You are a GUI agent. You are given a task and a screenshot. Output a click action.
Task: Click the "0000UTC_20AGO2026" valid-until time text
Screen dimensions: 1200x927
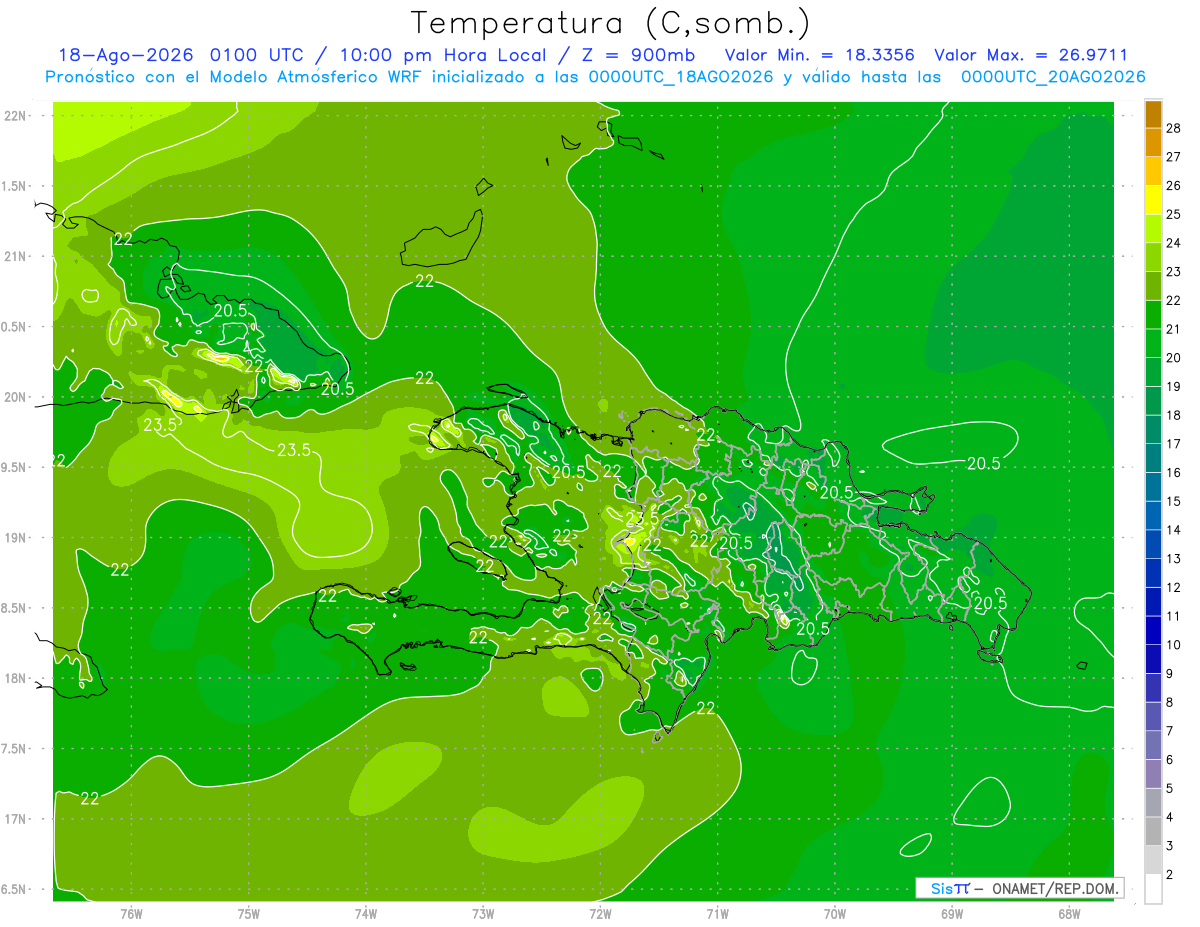pos(1053,77)
